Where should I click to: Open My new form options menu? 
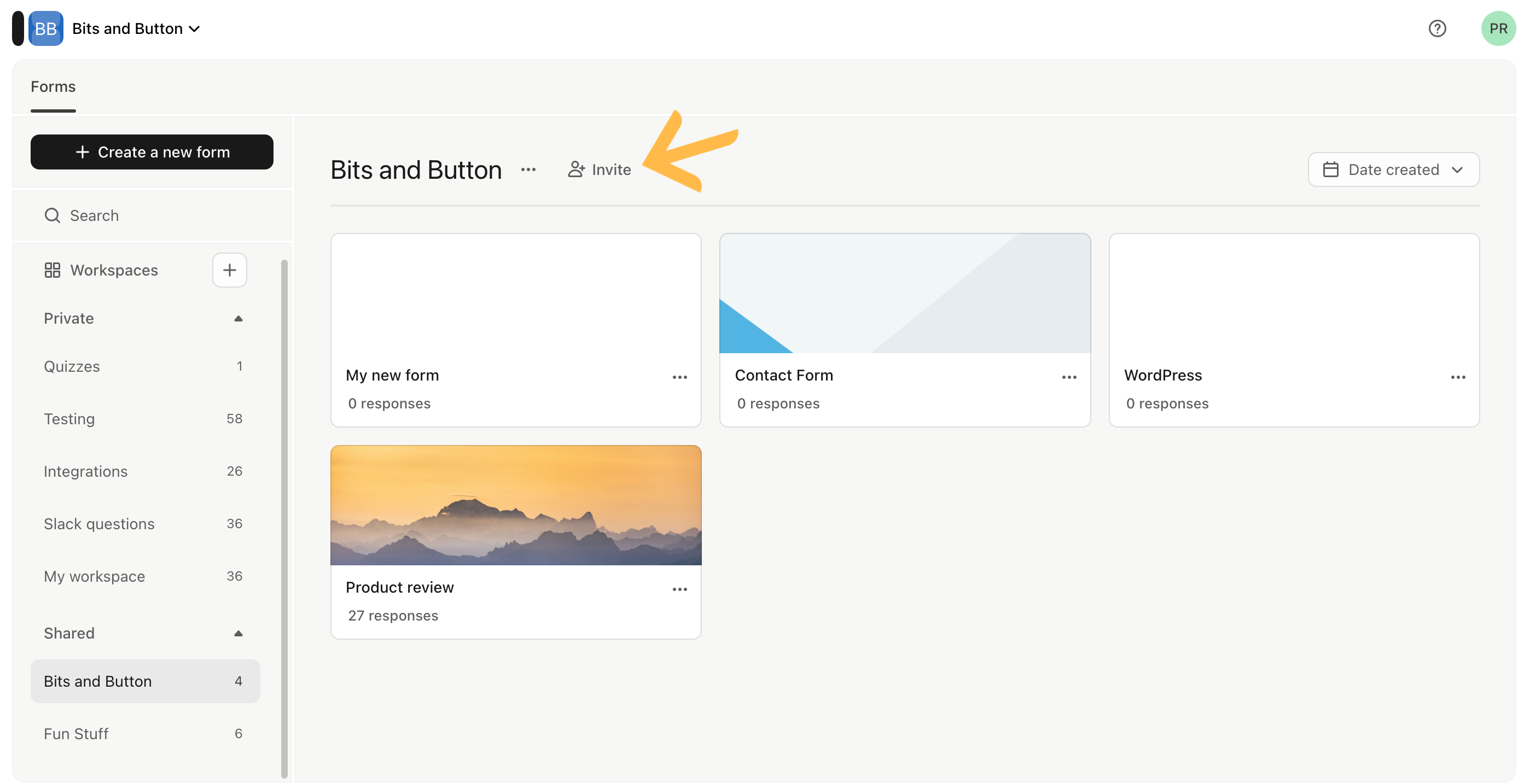680,377
